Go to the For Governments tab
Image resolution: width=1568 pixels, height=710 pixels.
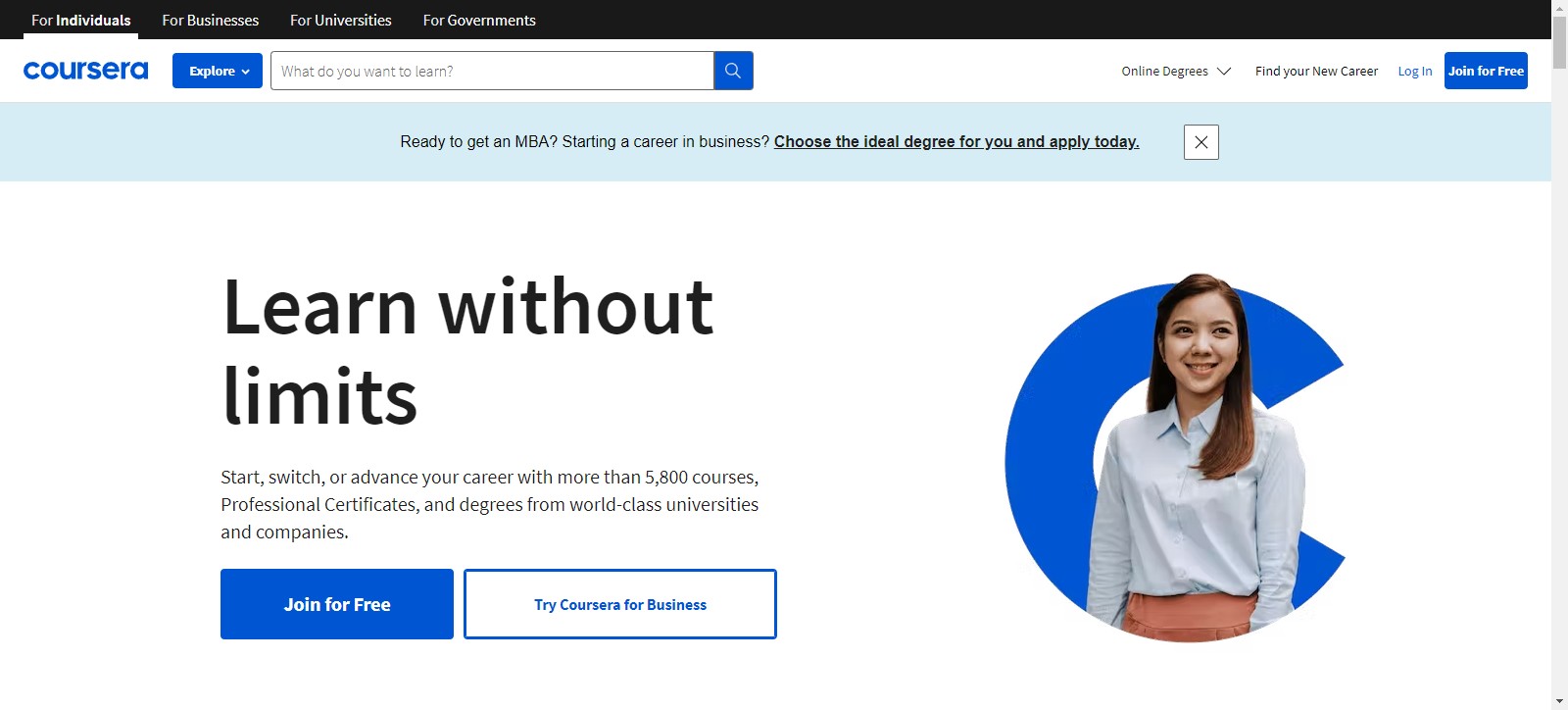coord(479,20)
